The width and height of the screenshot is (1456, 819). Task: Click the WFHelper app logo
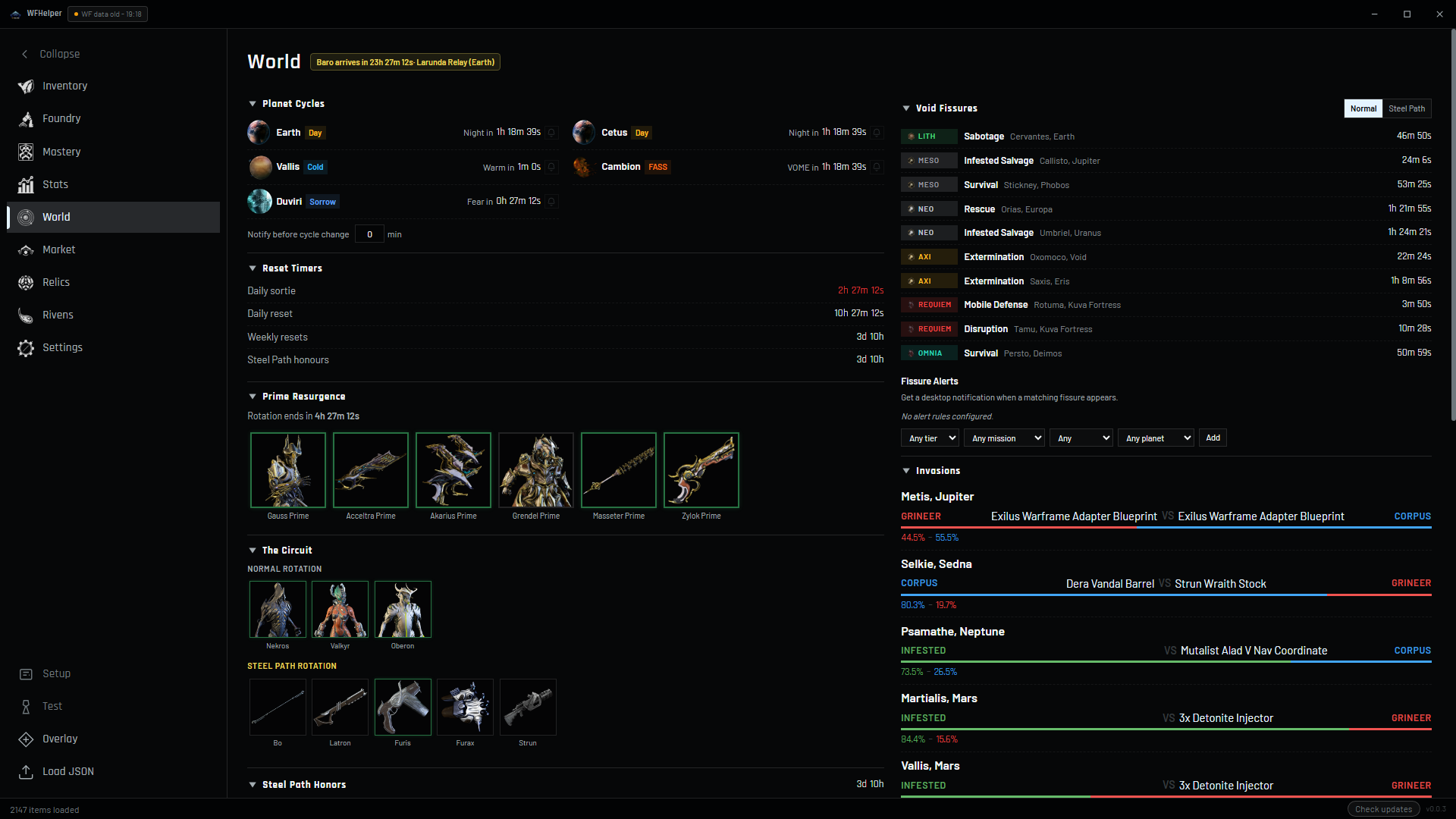15,14
